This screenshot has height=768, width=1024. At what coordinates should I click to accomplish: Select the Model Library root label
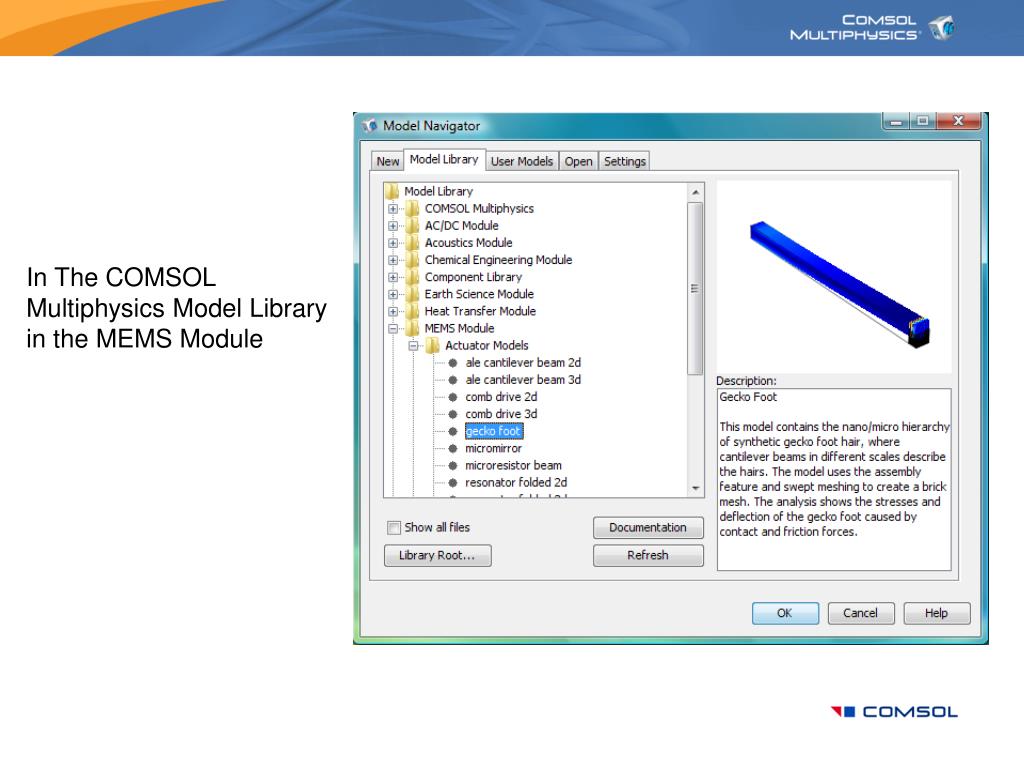(x=438, y=191)
